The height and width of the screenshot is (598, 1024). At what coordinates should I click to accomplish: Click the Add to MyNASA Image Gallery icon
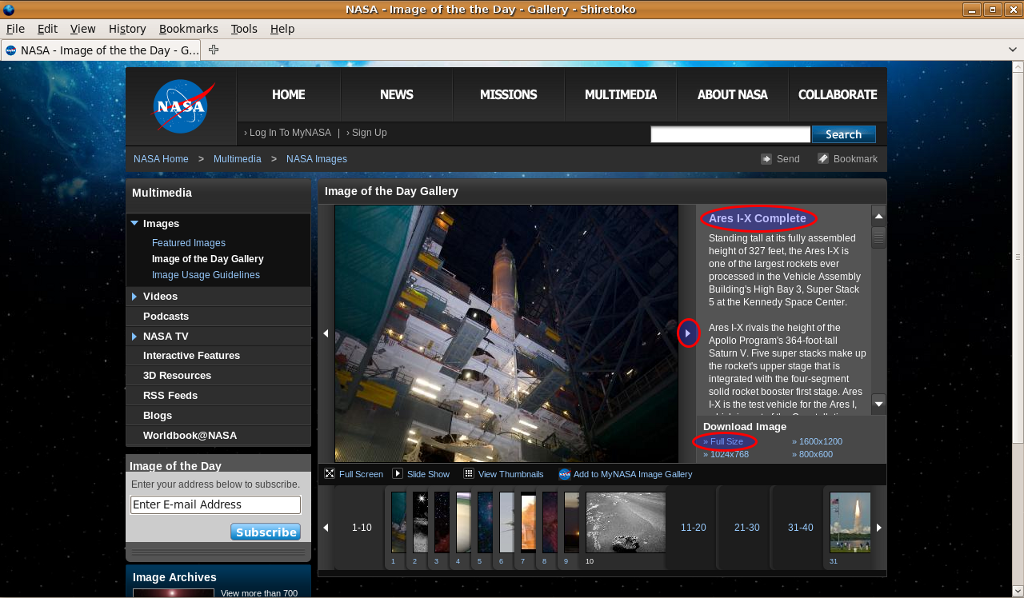[x=564, y=474]
